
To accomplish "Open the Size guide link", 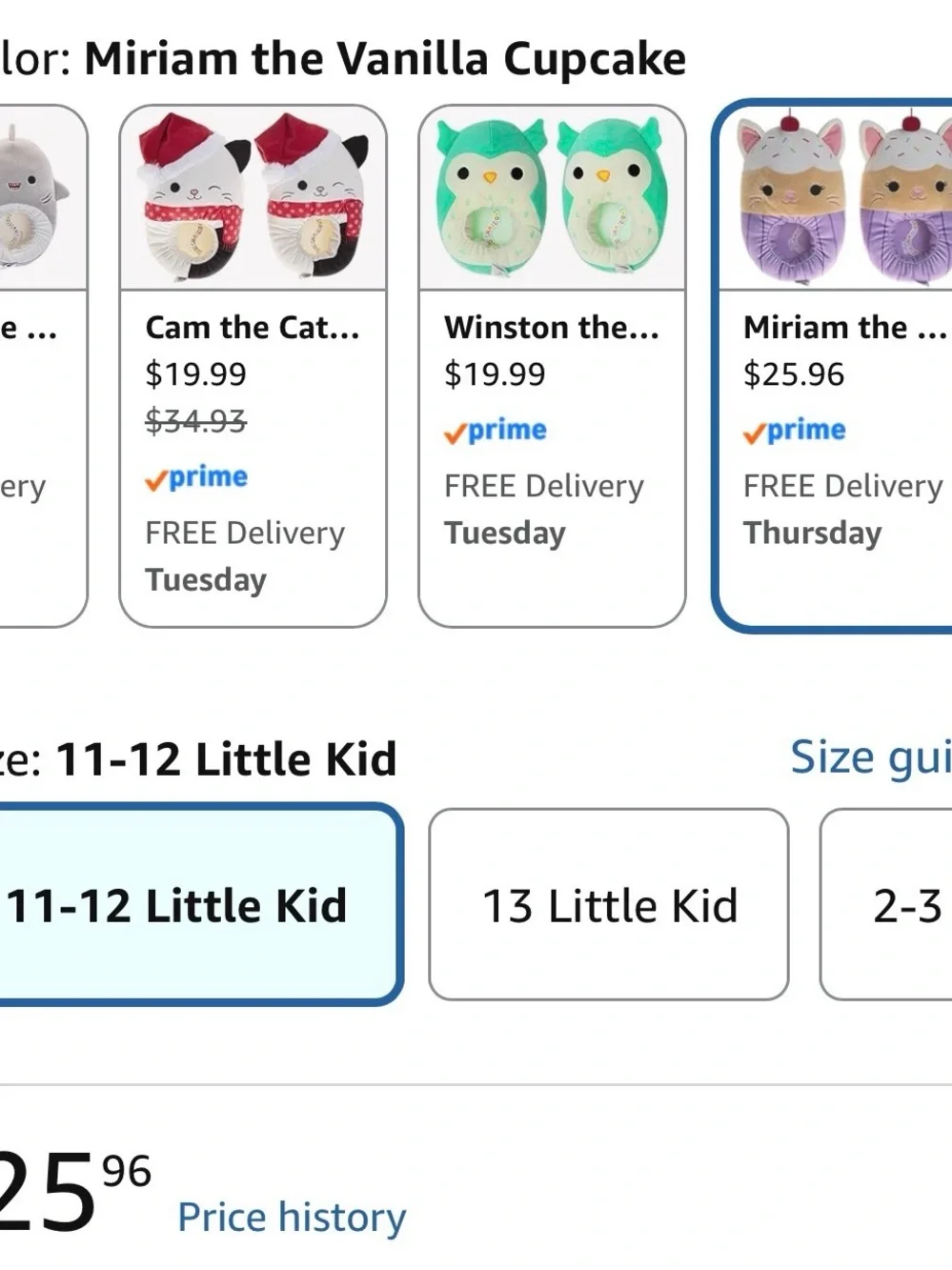I will point(871,759).
